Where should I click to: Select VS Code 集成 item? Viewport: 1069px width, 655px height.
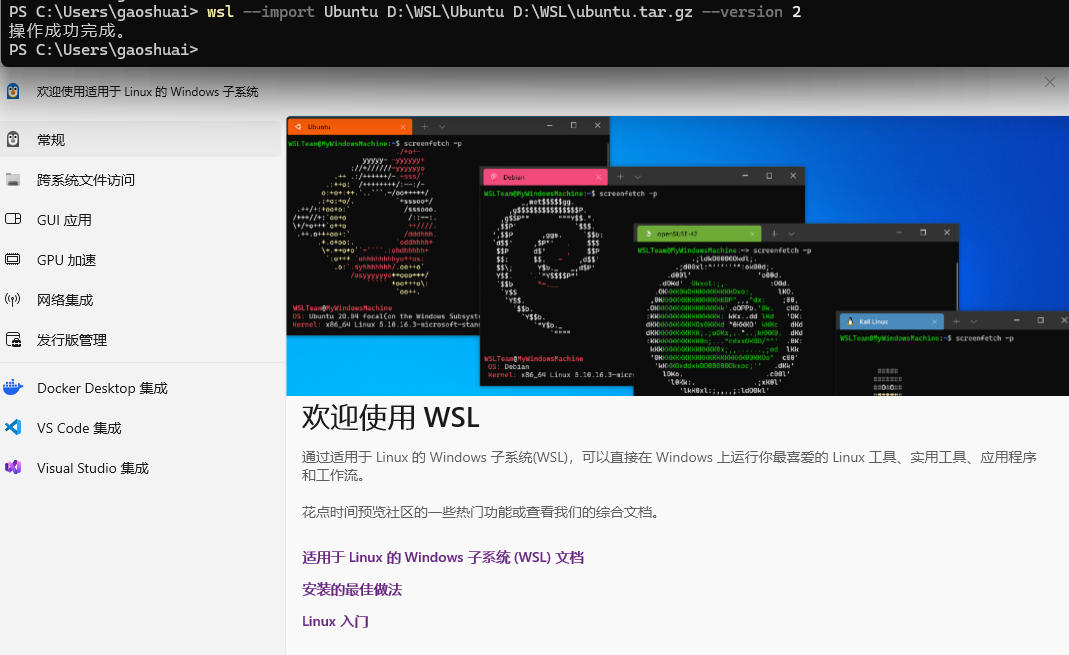coord(140,428)
